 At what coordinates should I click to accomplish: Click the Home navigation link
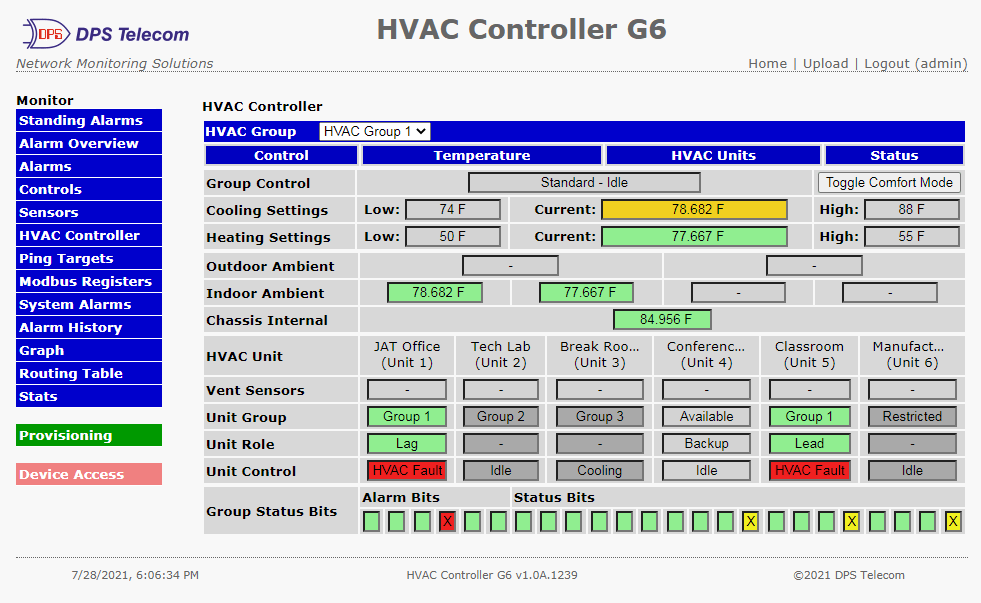point(767,63)
